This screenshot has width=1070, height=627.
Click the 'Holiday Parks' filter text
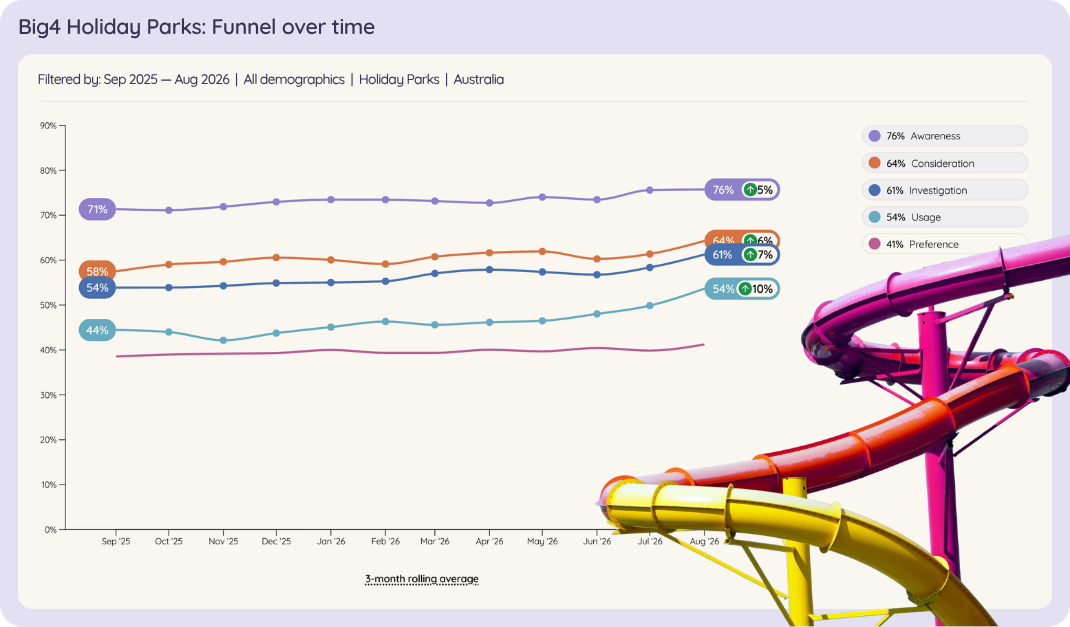(399, 79)
